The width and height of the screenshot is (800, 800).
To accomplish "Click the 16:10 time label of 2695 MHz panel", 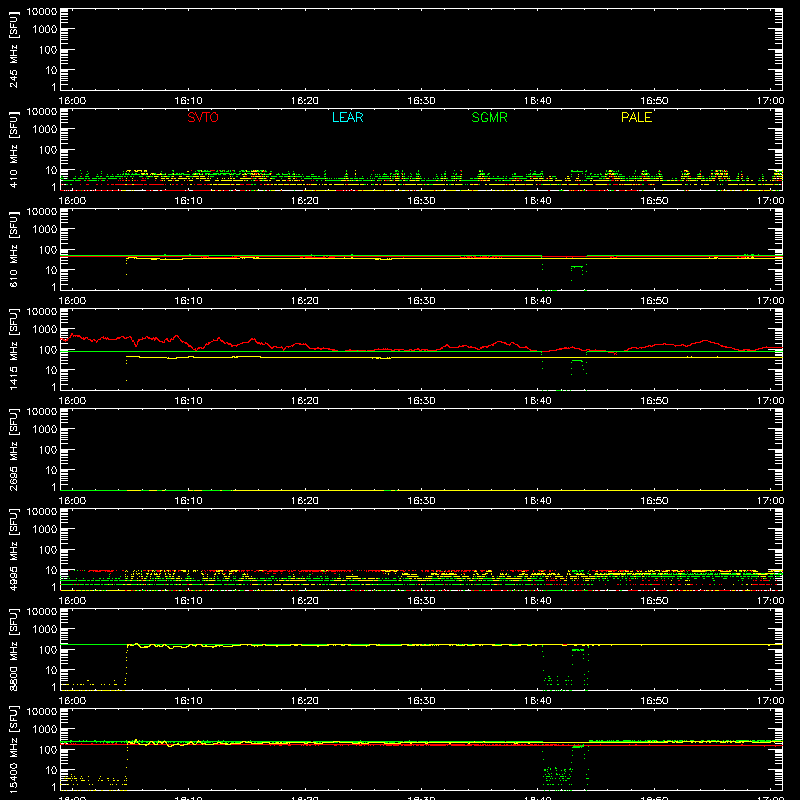I will click(x=188, y=501).
